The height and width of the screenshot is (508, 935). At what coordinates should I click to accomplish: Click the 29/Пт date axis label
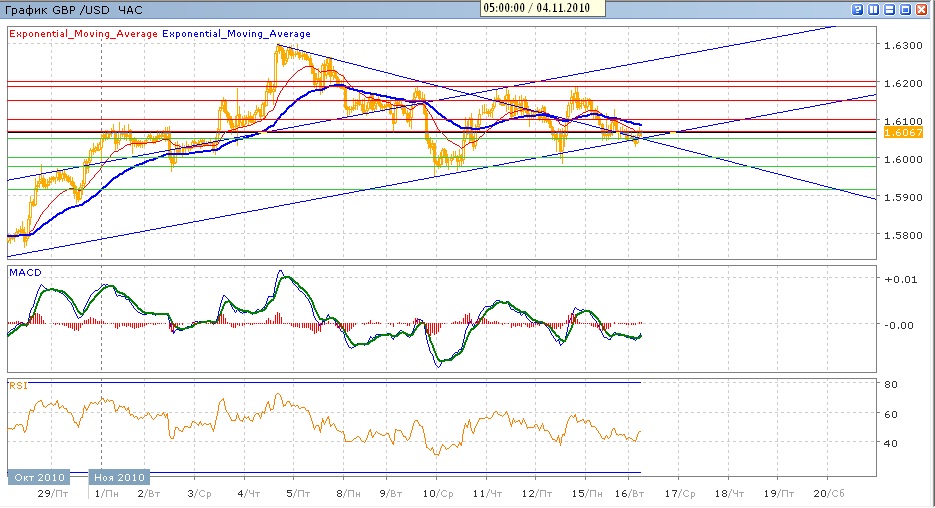point(52,494)
